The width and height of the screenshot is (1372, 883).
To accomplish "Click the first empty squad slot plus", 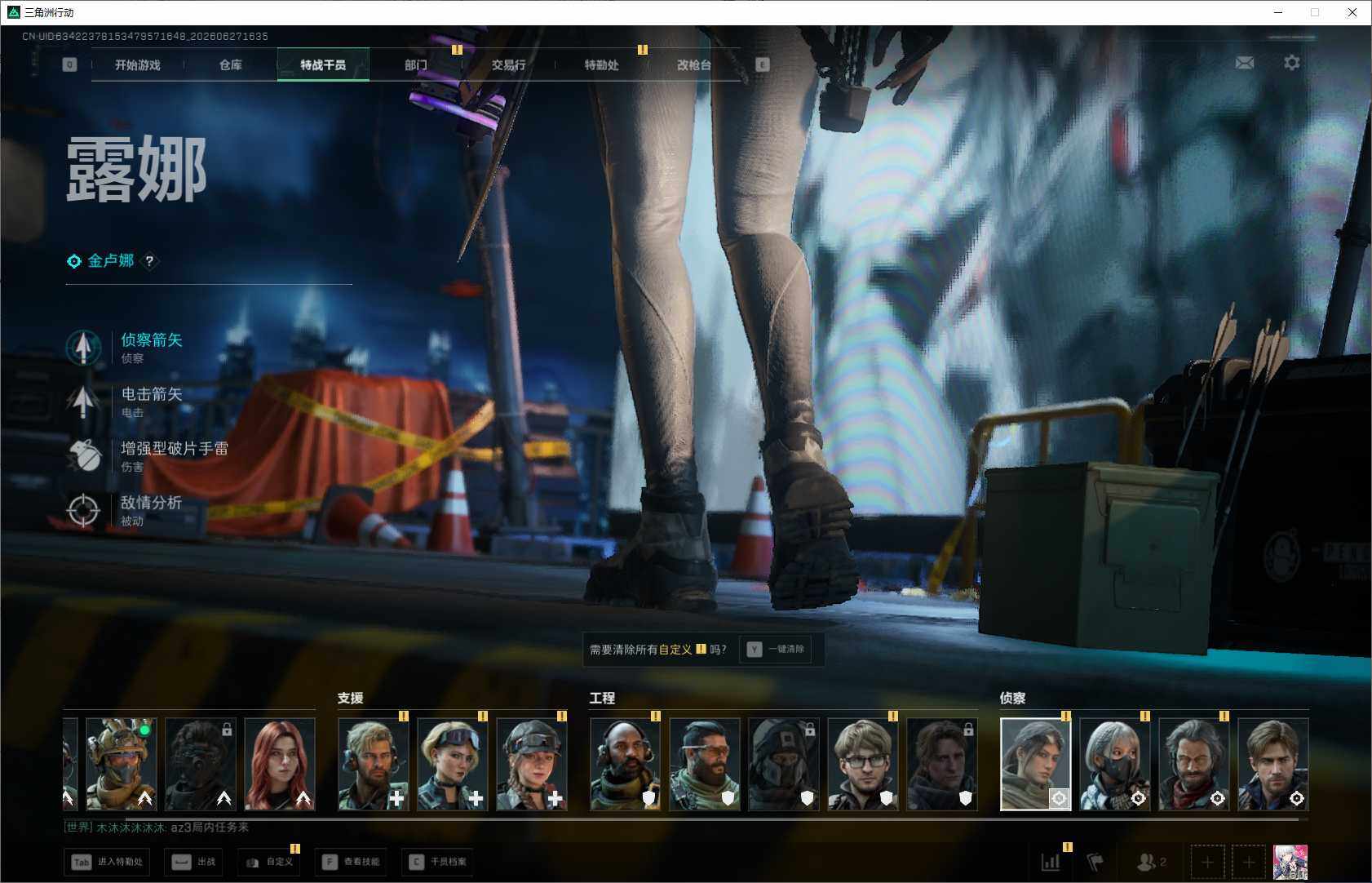I will click(1207, 862).
